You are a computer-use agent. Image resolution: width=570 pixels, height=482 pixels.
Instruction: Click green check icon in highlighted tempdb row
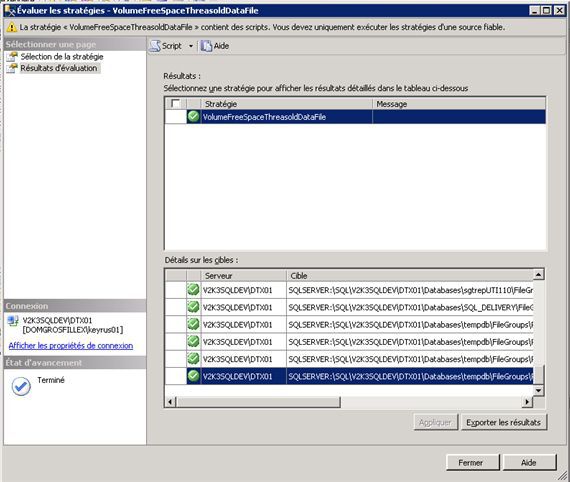(193, 376)
